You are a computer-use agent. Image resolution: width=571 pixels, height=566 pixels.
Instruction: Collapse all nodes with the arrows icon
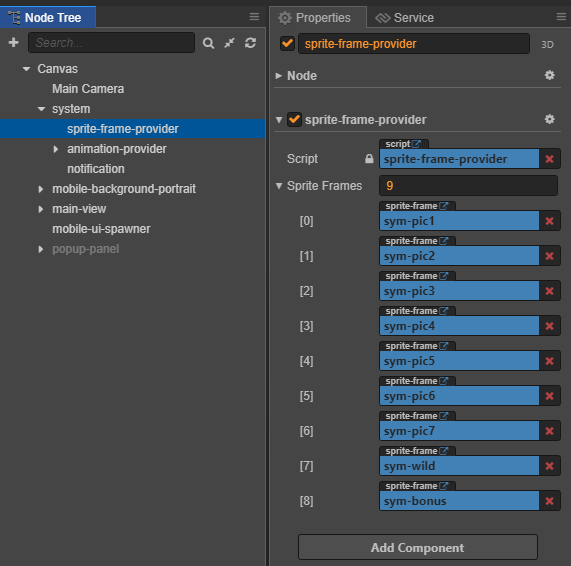(229, 43)
